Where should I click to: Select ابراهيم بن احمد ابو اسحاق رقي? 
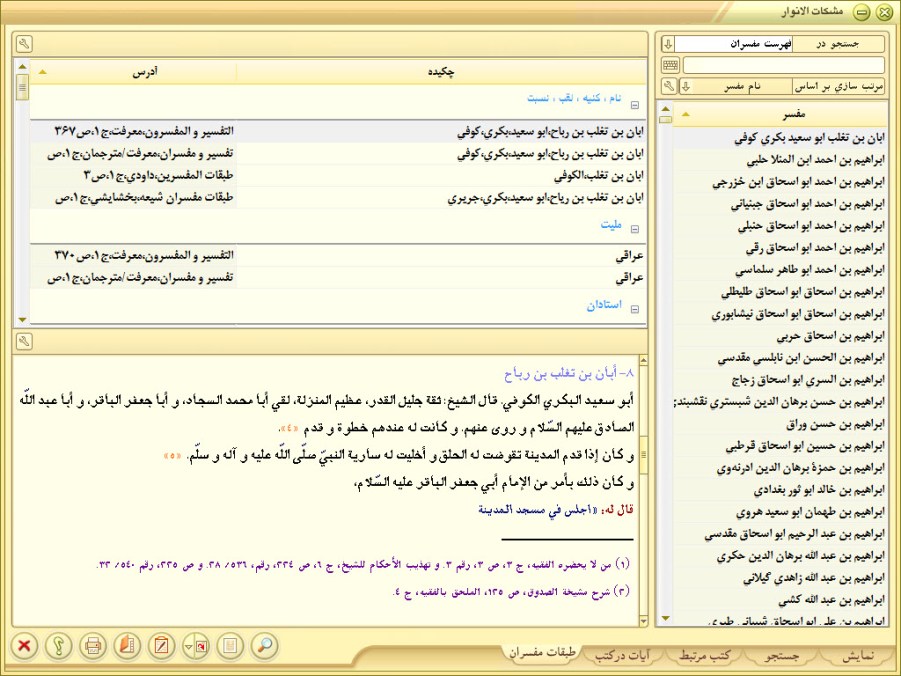click(x=780, y=248)
